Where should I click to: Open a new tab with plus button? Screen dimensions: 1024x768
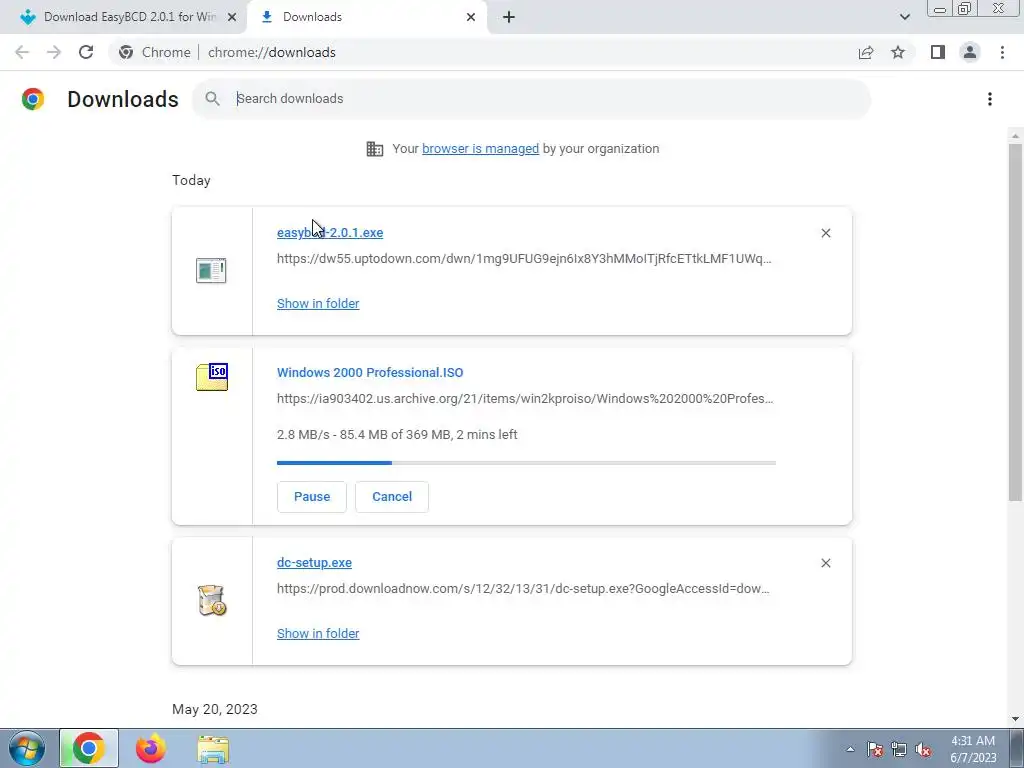click(x=509, y=17)
